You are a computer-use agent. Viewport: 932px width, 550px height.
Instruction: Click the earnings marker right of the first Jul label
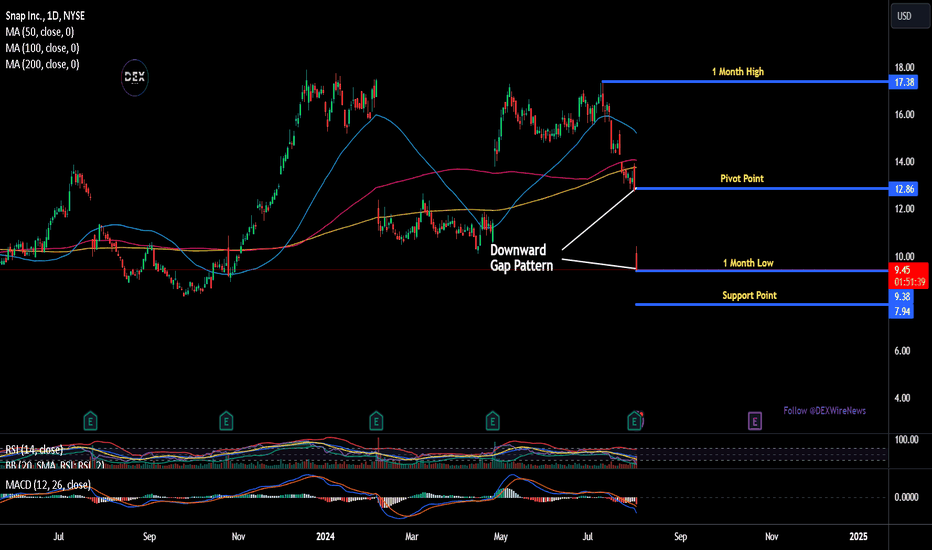[x=90, y=422]
